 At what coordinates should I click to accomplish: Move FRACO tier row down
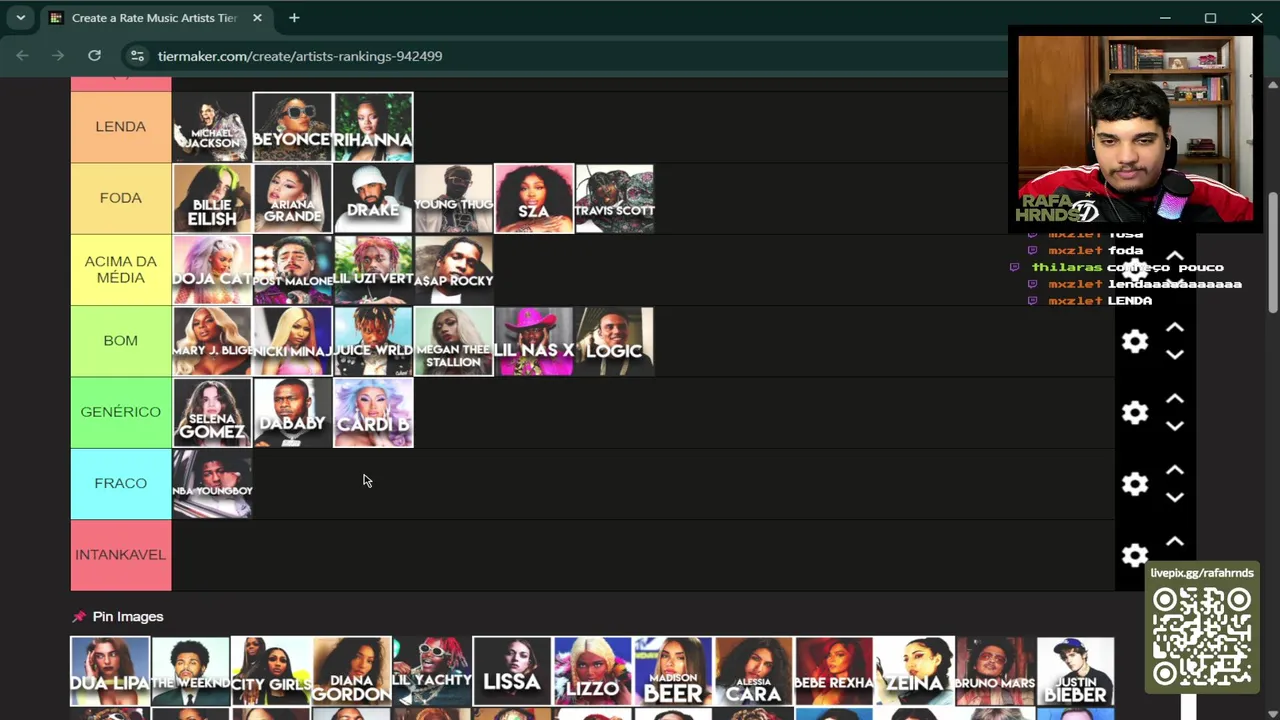1175,496
